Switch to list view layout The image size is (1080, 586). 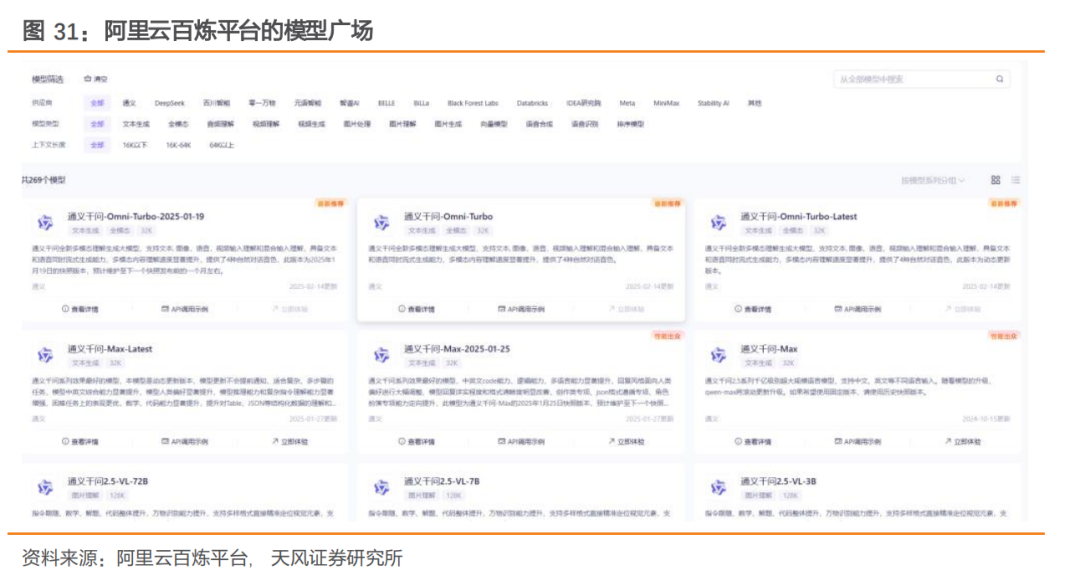coord(1015,180)
